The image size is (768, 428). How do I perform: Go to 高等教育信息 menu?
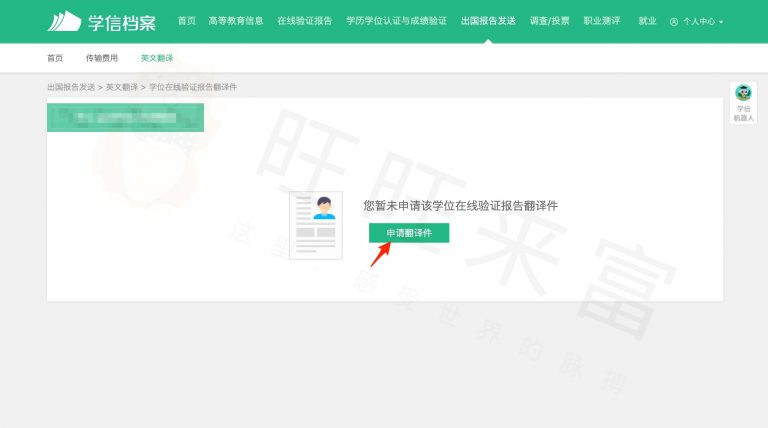tap(236, 21)
